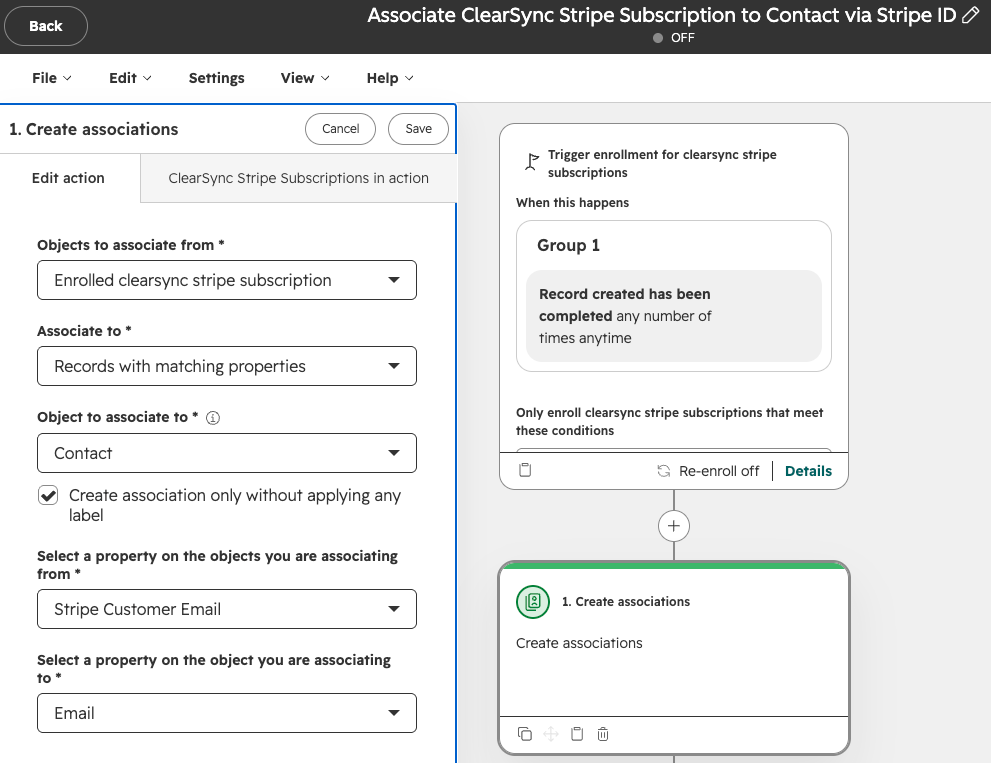Open the Settings menu item
Image resolution: width=991 pixels, height=763 pixels.
pos(217,78)
